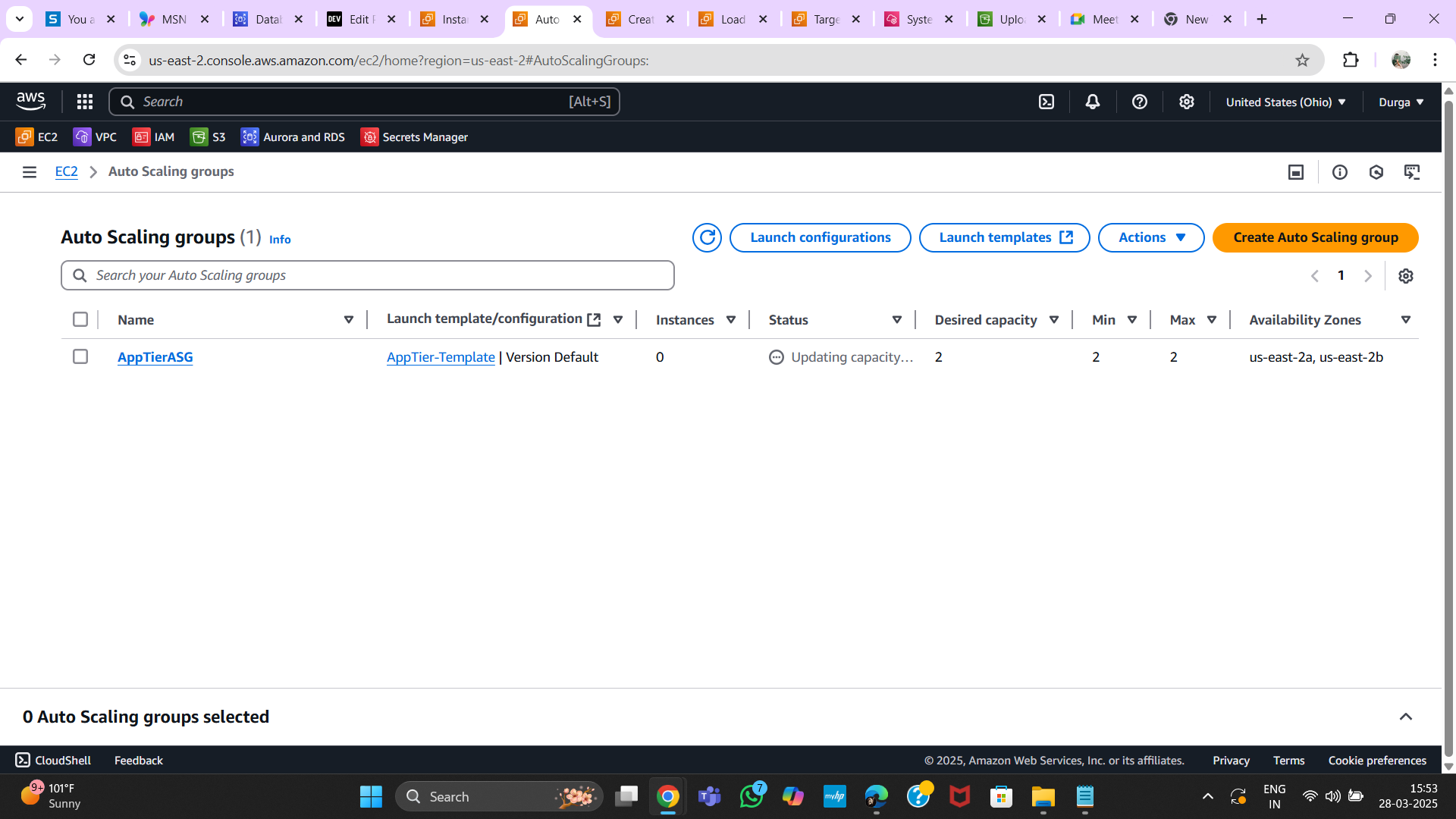Switch to the Load balancers browser tab
1456x819 pixels.
click(733, 19)
